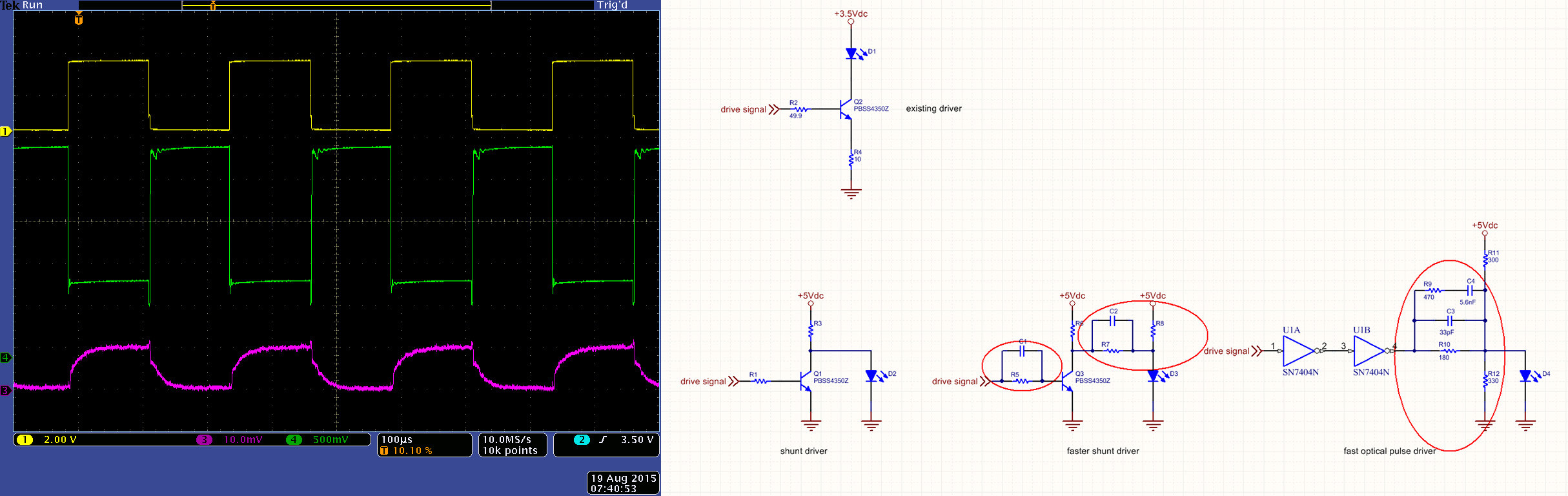Click the Trig'd status indicator
This screenshot has width=1568, height=496.
(612, 5)
